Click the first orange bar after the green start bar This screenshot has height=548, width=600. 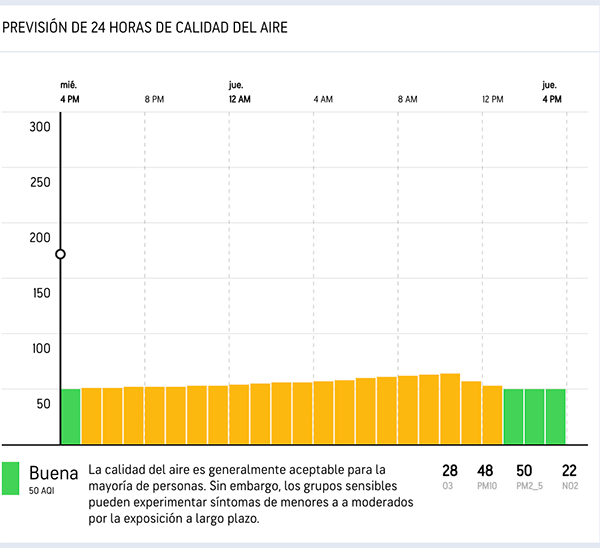(91, 416)
